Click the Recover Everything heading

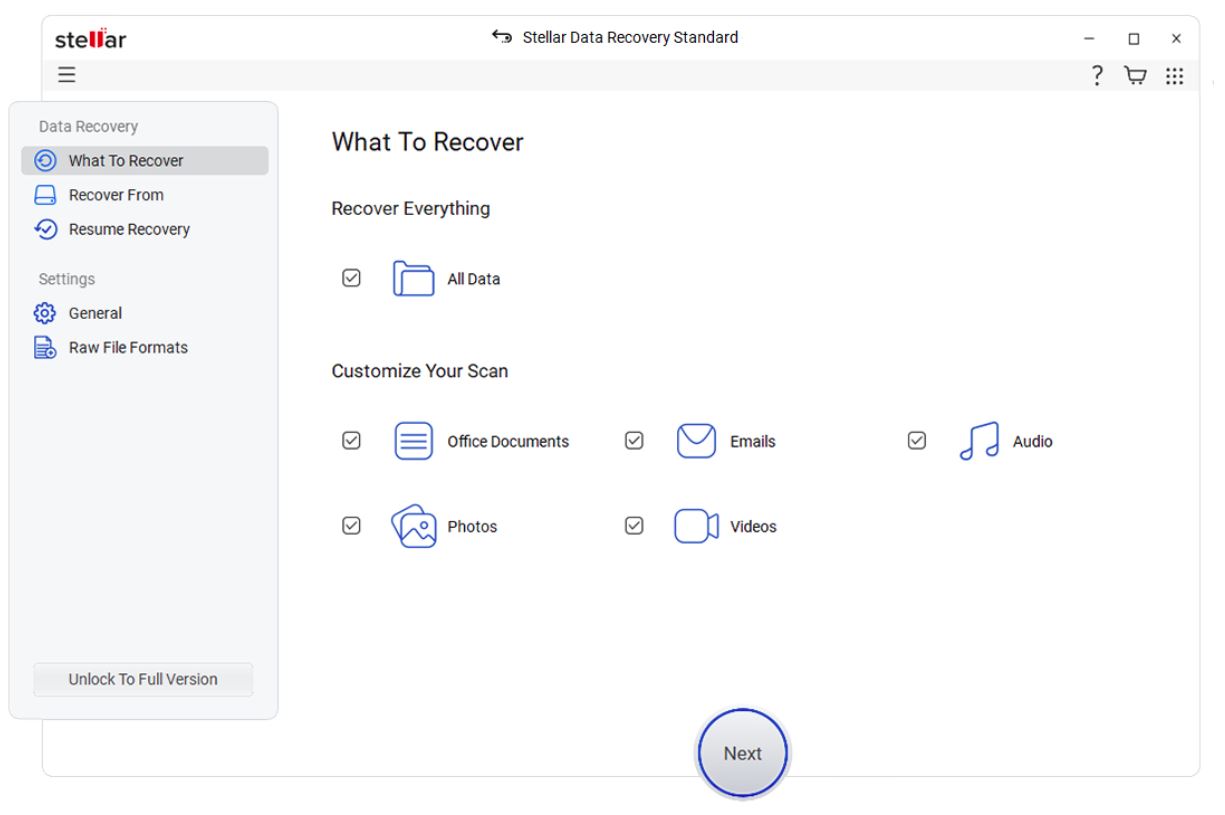click(x=411, y=208)
